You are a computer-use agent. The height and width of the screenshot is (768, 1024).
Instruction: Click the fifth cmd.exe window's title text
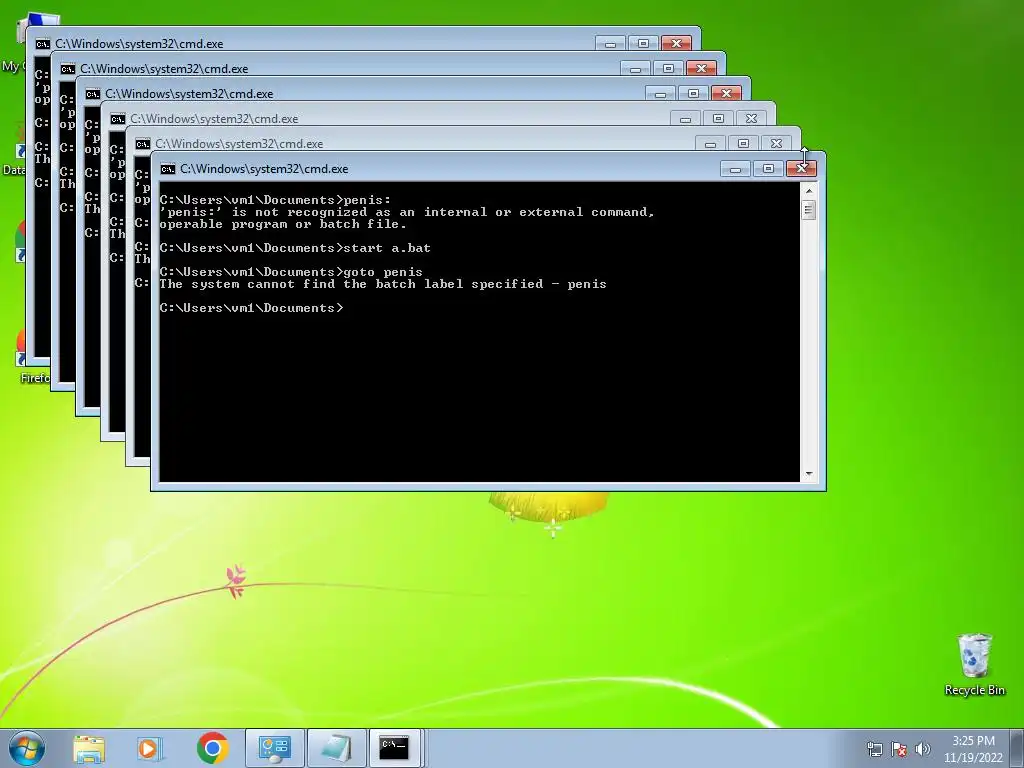click(x=239, y=144)
